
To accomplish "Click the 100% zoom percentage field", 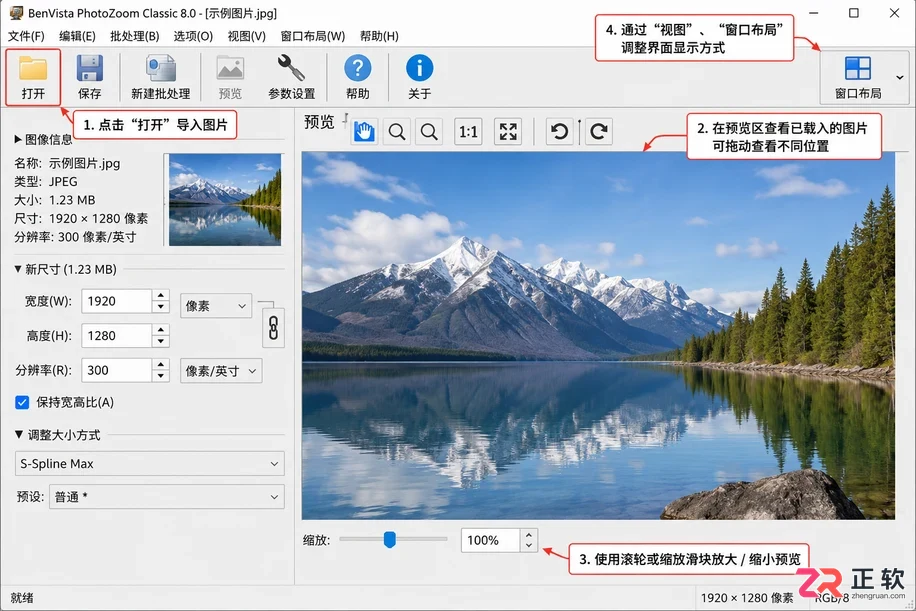I will (490, 540).
